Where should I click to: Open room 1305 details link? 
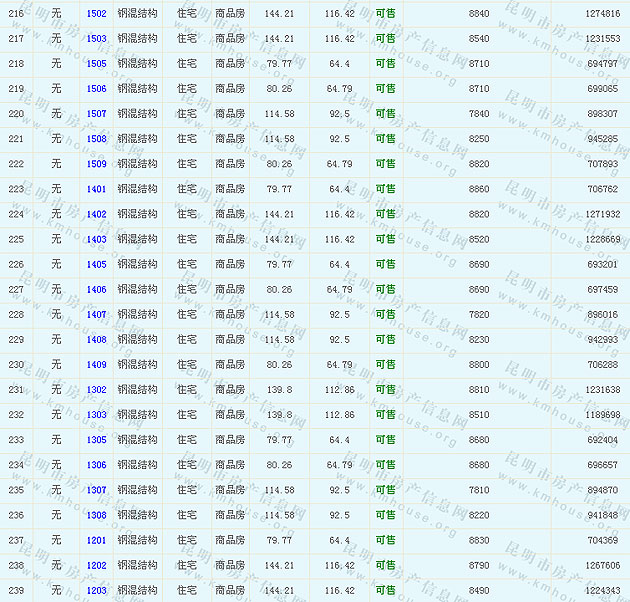(96, 440)
